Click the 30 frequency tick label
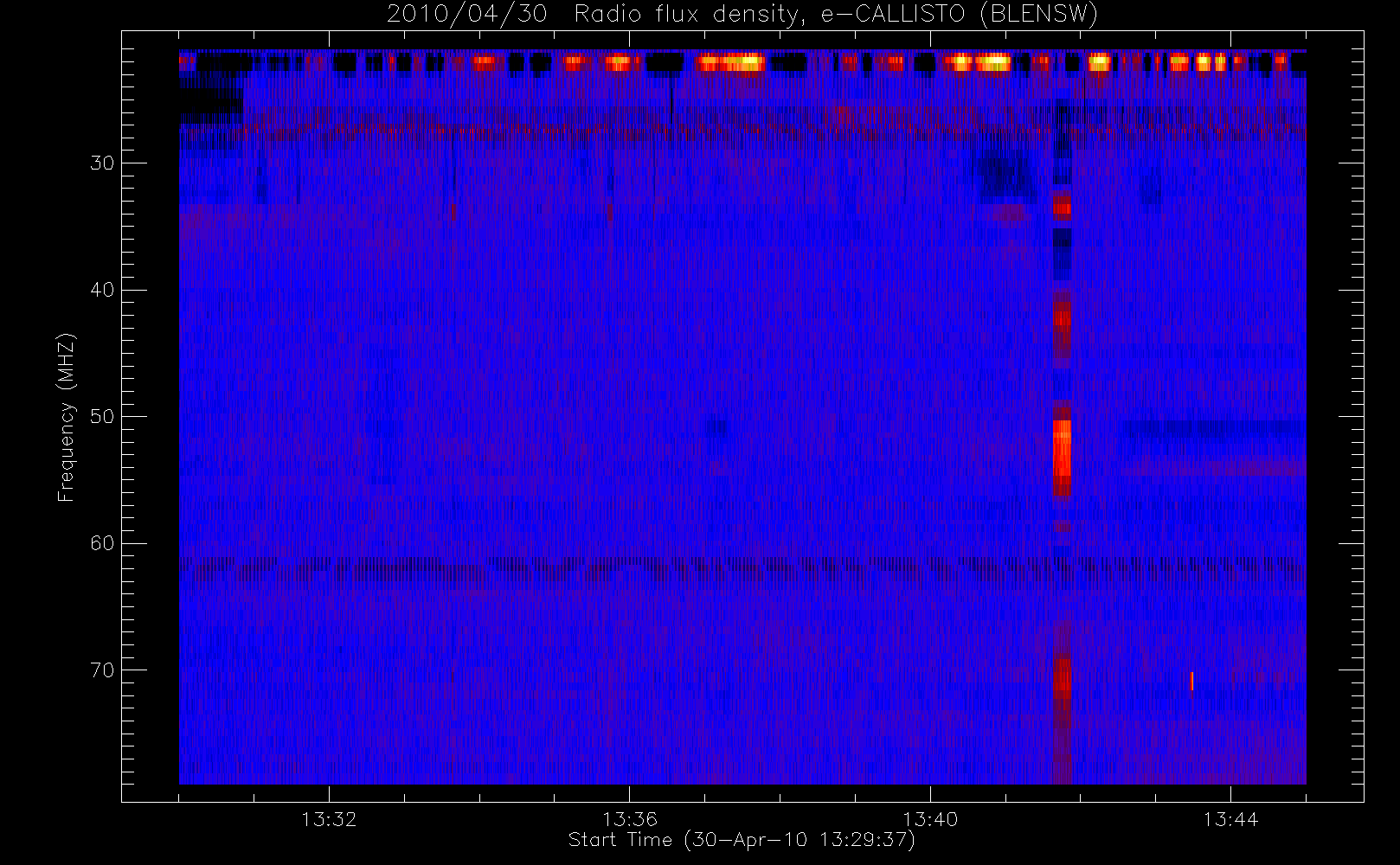 click(x=102, y=163)
